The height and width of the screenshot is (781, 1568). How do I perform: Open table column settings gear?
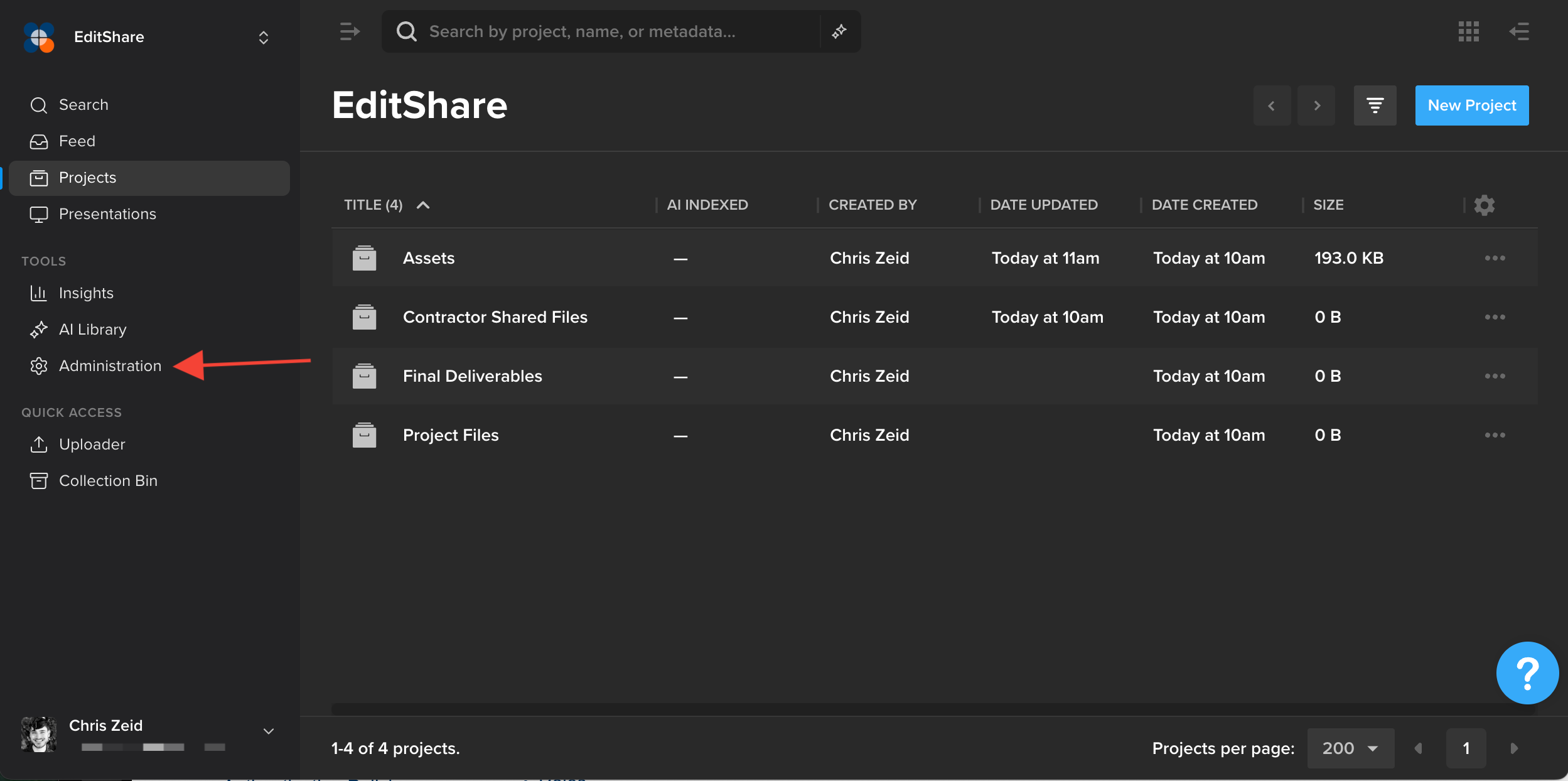[1485, 205]
